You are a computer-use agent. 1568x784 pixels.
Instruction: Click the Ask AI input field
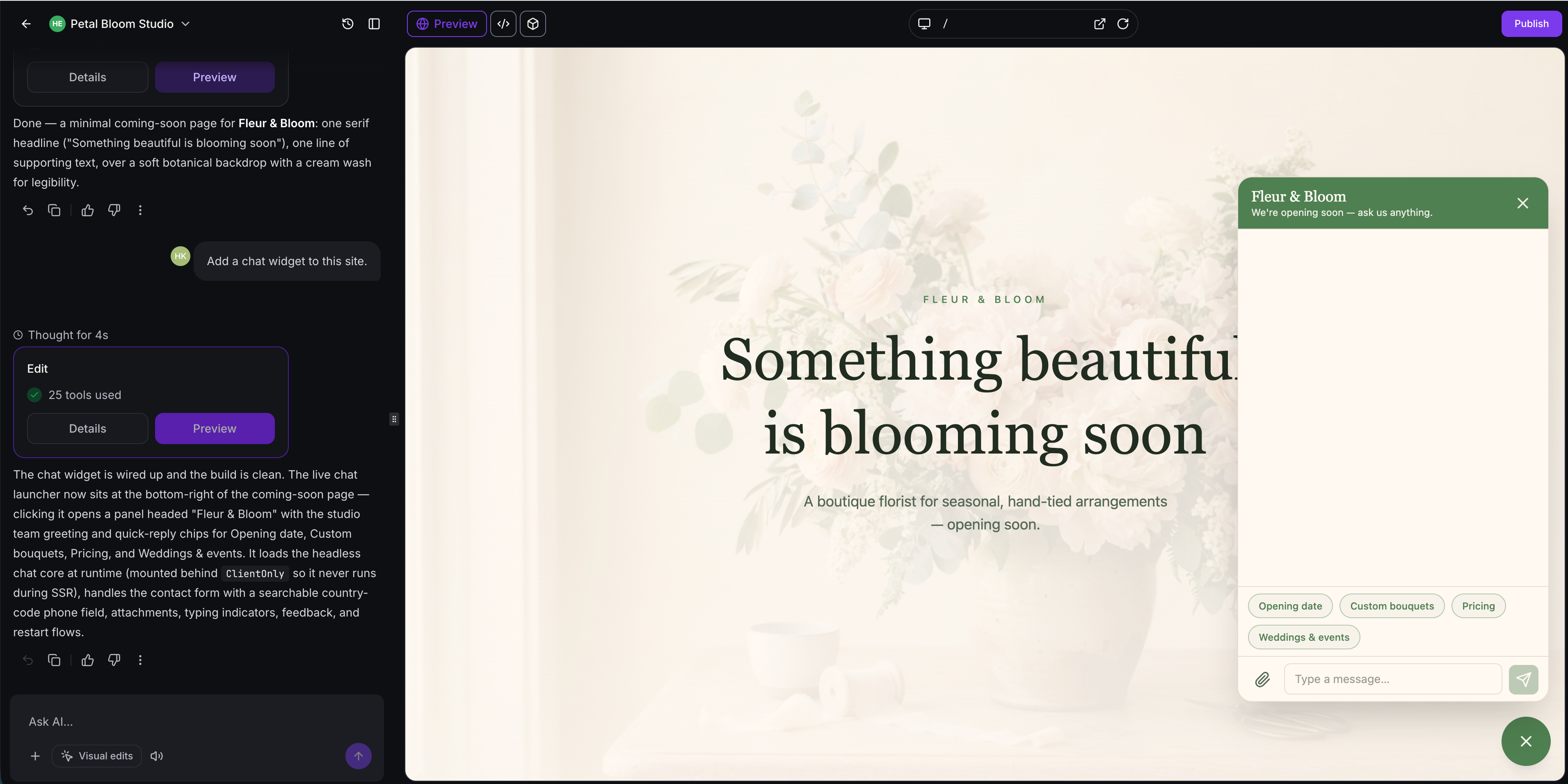tap(197, 721)
